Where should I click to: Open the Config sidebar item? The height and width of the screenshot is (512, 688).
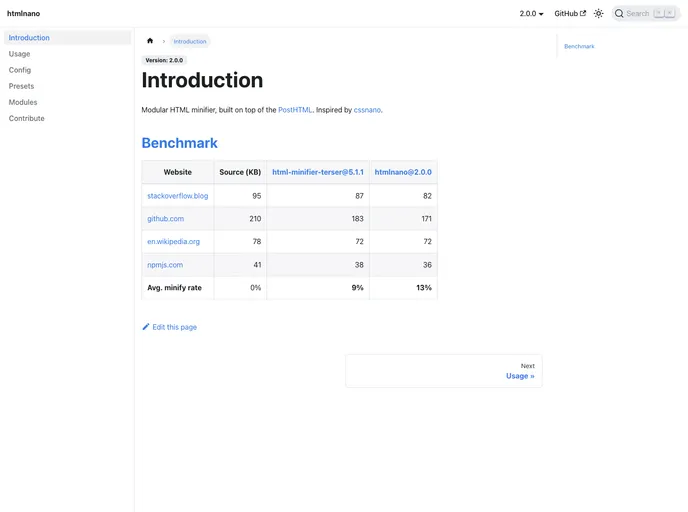click(x=68, y=70)
